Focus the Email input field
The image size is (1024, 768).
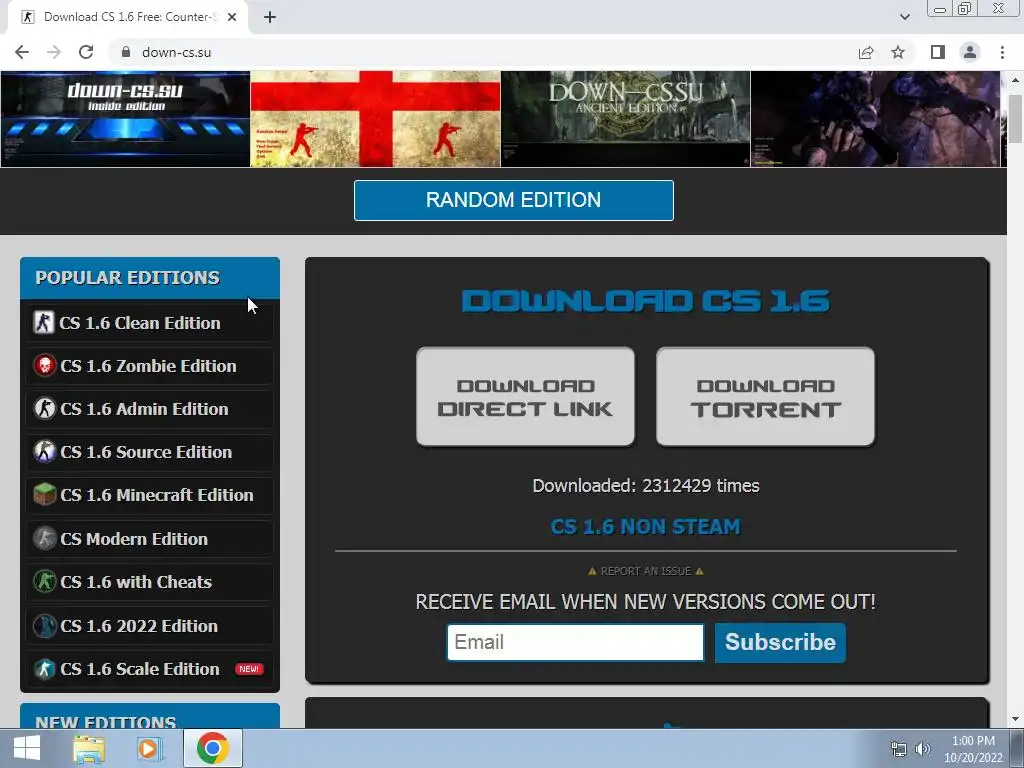(x=575, y=642)
